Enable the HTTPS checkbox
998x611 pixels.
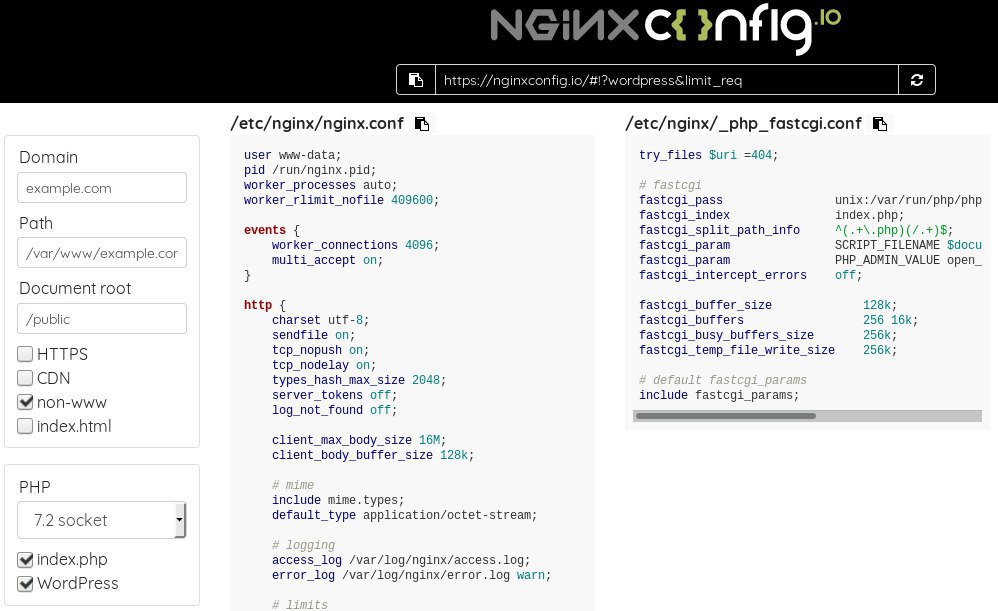coord(25,354)
